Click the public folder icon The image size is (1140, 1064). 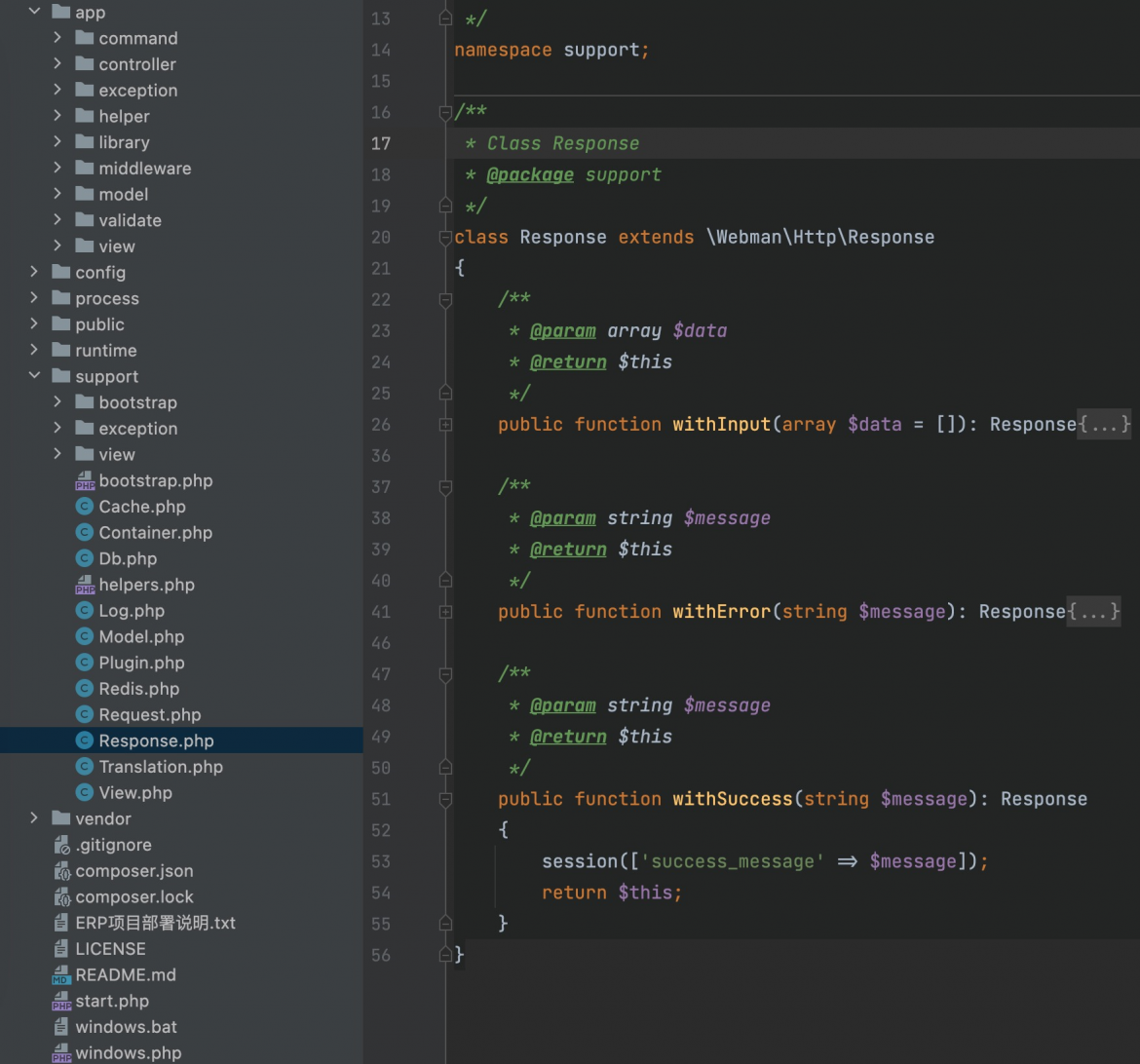(61, 323)
